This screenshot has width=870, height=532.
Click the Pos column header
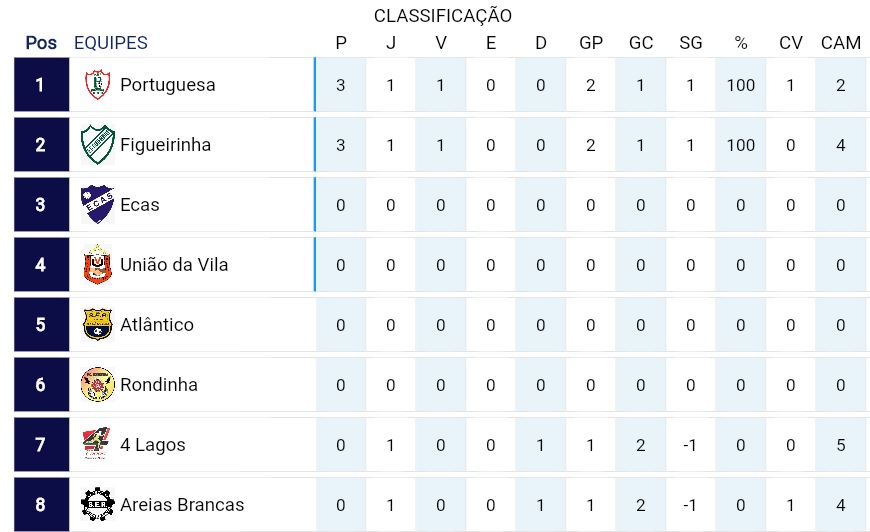point(41,43)
